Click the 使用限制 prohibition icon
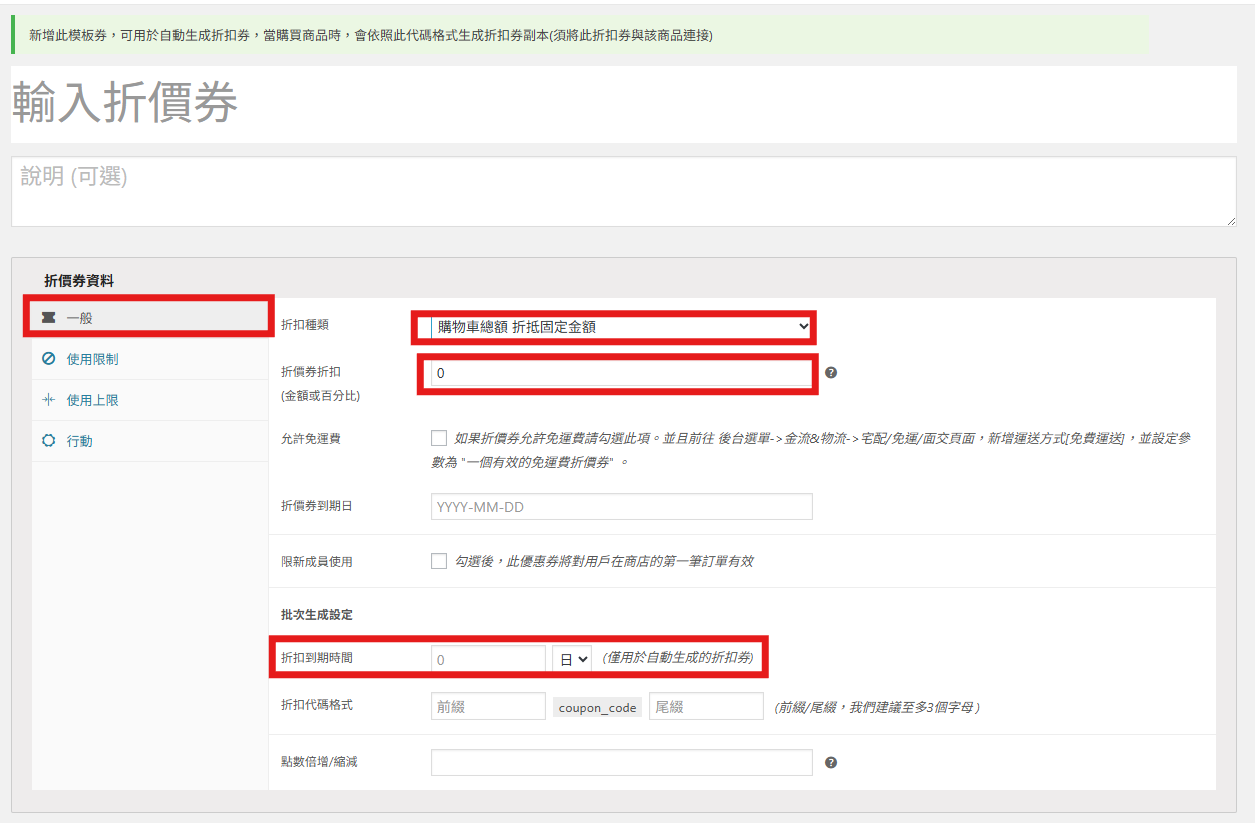The width and height of the screenshot is (1255, 823). 48,359
